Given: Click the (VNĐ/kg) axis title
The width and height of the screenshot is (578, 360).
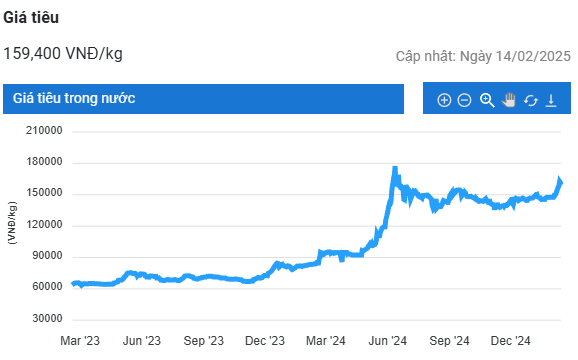Looking at the screenshot, I should pos(12,223).
